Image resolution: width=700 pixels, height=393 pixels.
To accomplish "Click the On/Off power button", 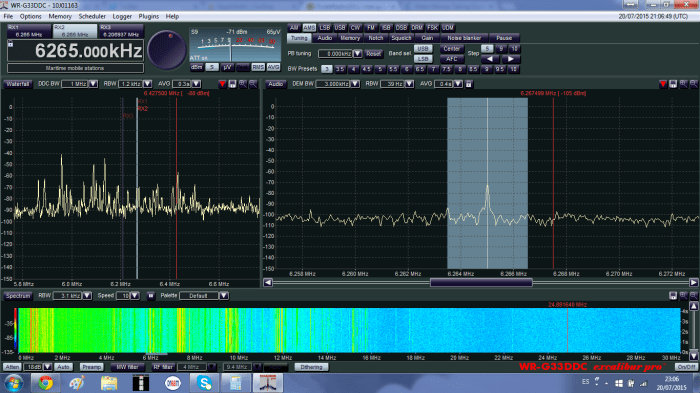I will coord(686,367).
